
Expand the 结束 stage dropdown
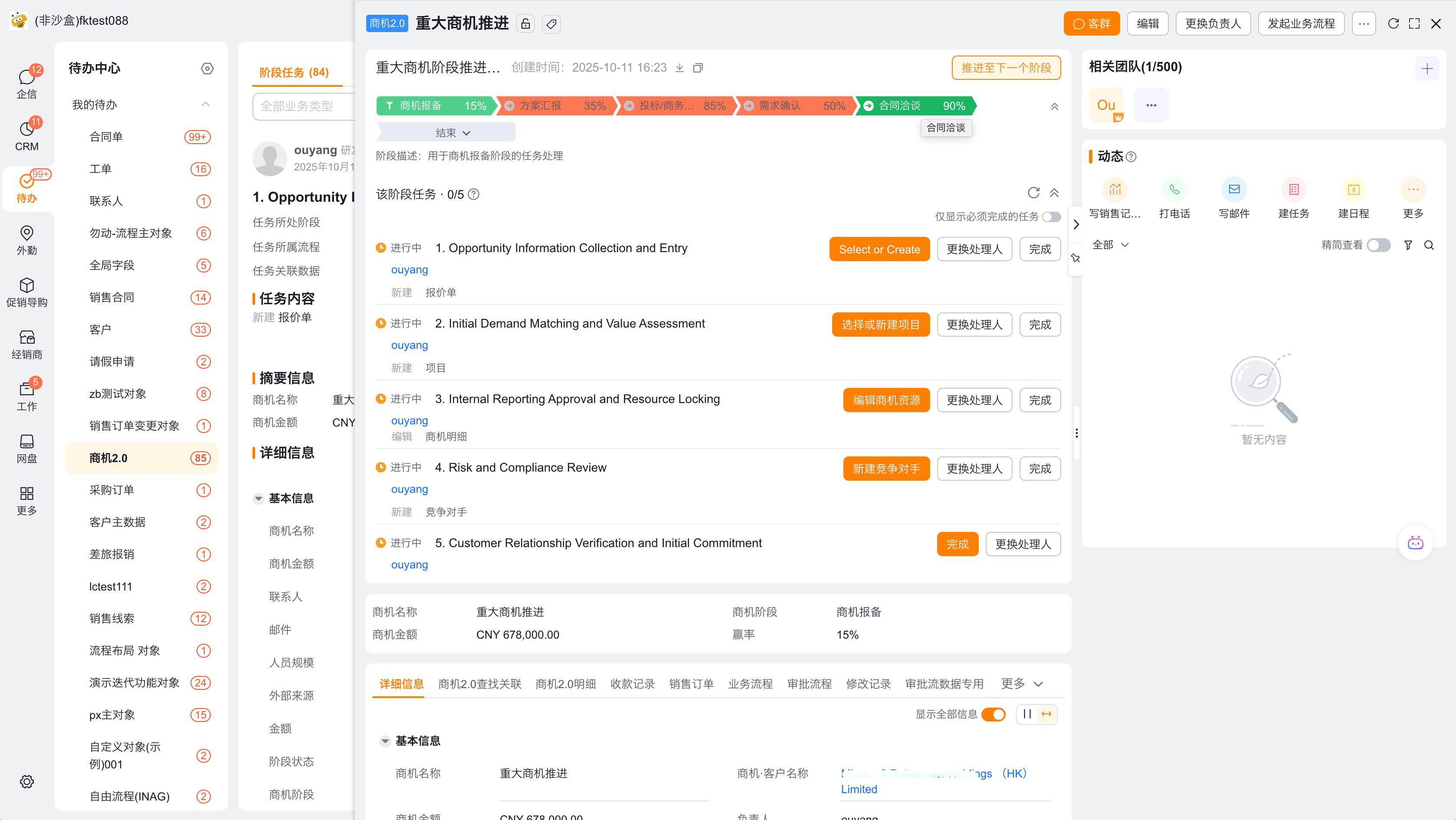(452, 133)
